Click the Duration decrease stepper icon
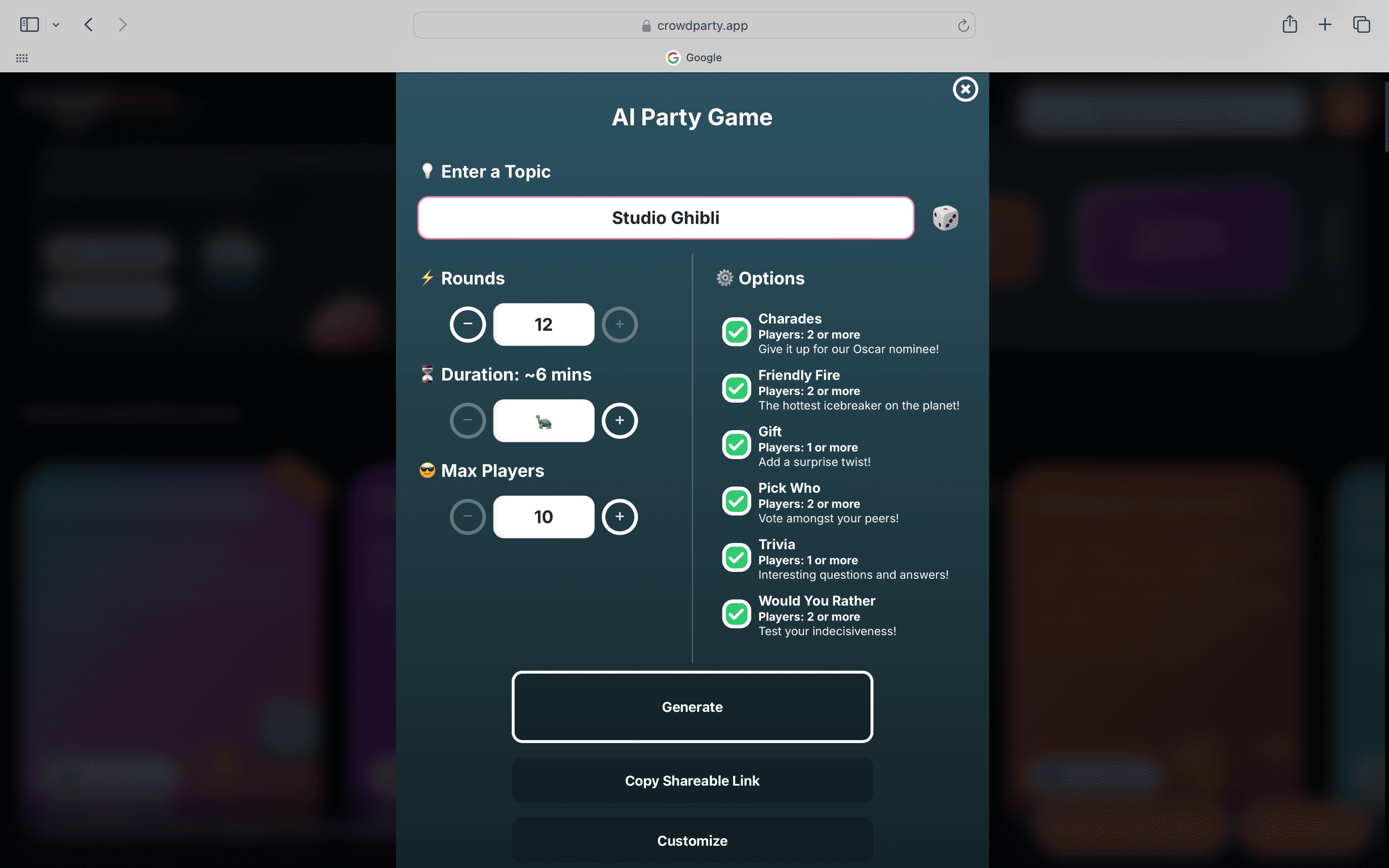This screenshot has height=868, width=1389. tap(468, 420)
